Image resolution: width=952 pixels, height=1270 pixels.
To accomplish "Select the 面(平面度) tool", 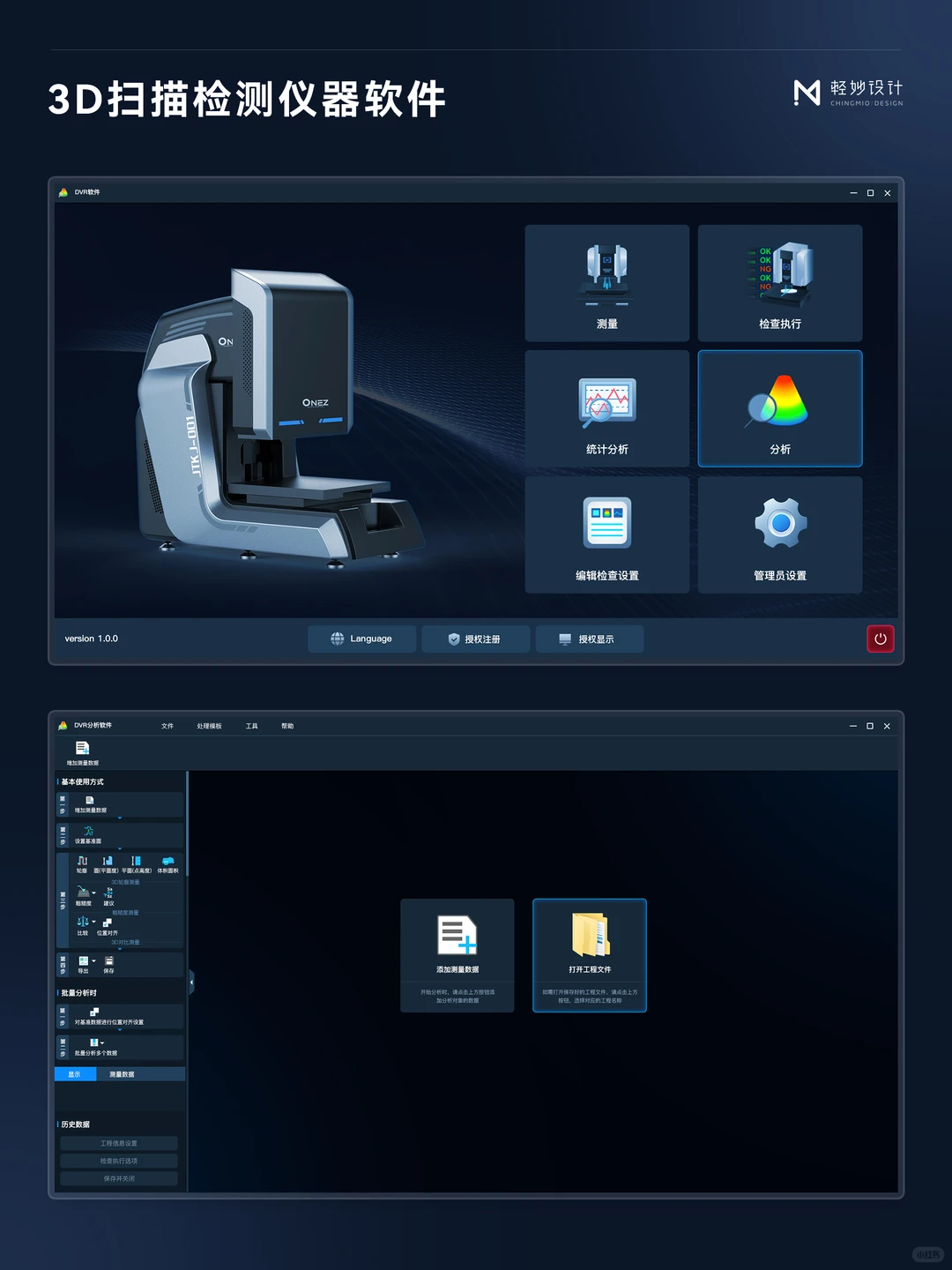I will [107, 861].
